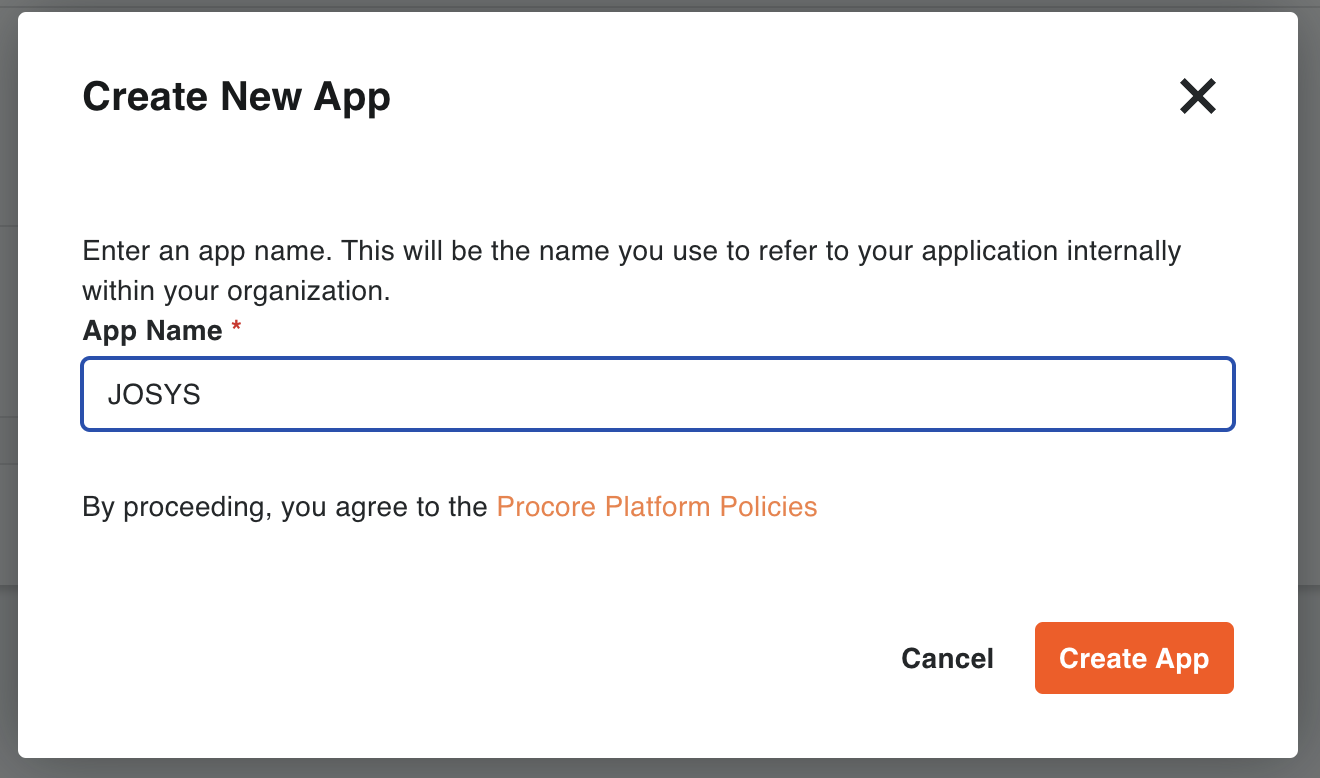Click the JOSYS text in the field

click(x=154, y=395)
